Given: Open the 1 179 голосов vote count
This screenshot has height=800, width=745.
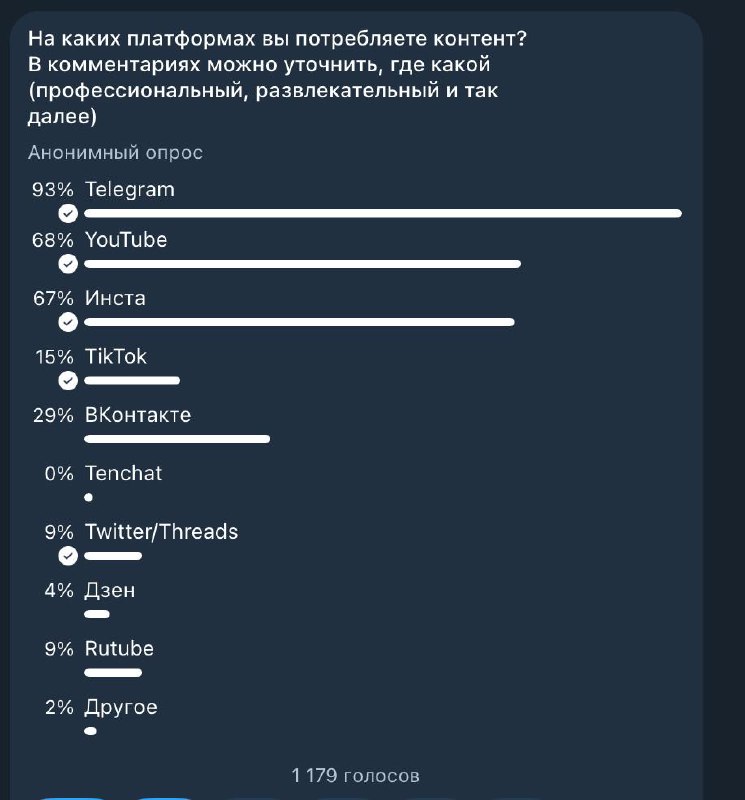Looking at the screenshot, I should point(355,775).
